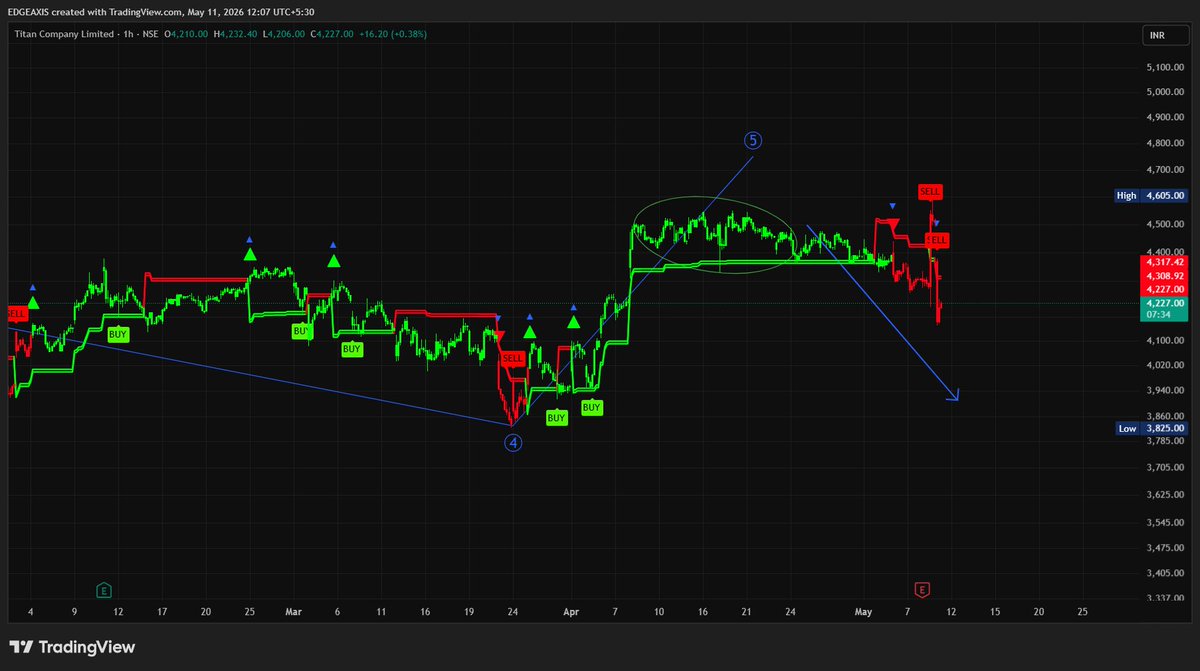Click the 4,800.00 price axis label

click(x=1165, y=144)
